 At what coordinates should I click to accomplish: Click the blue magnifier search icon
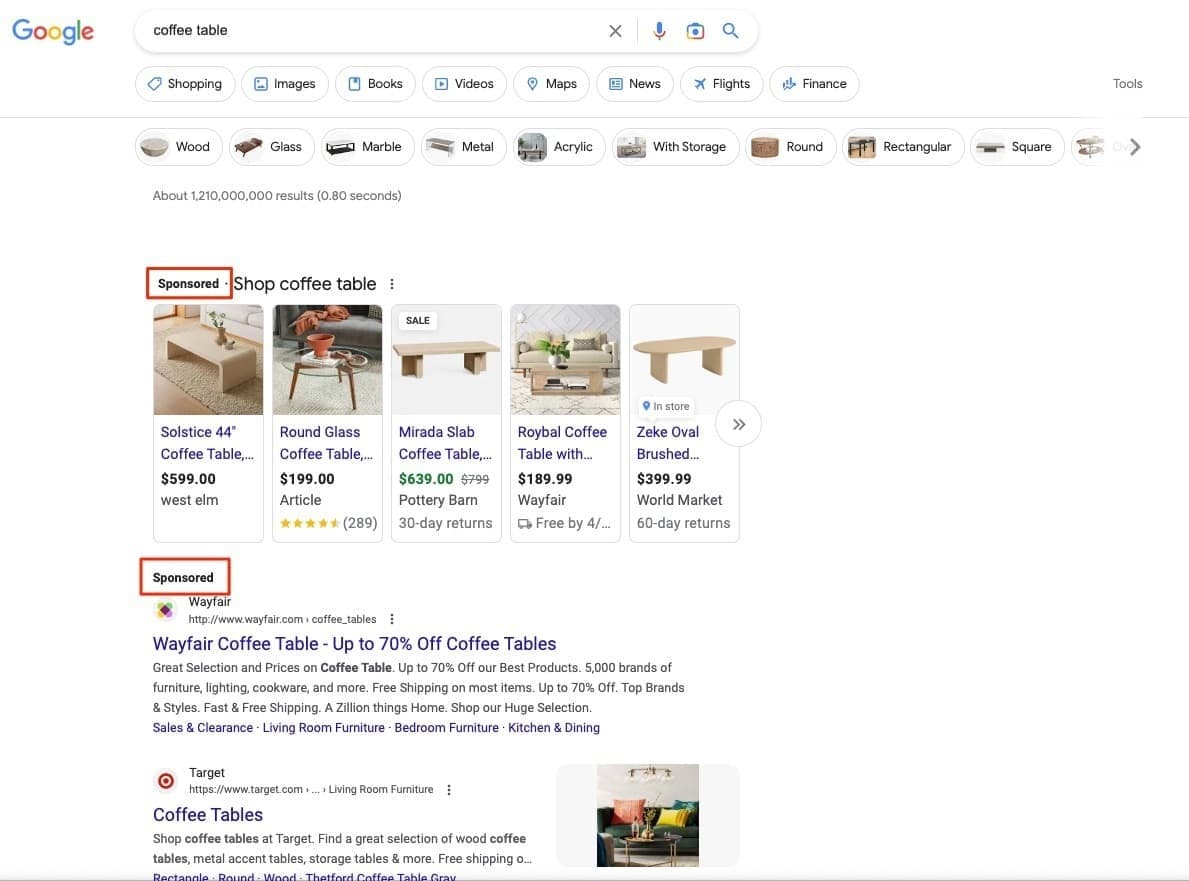click(731, 31)
